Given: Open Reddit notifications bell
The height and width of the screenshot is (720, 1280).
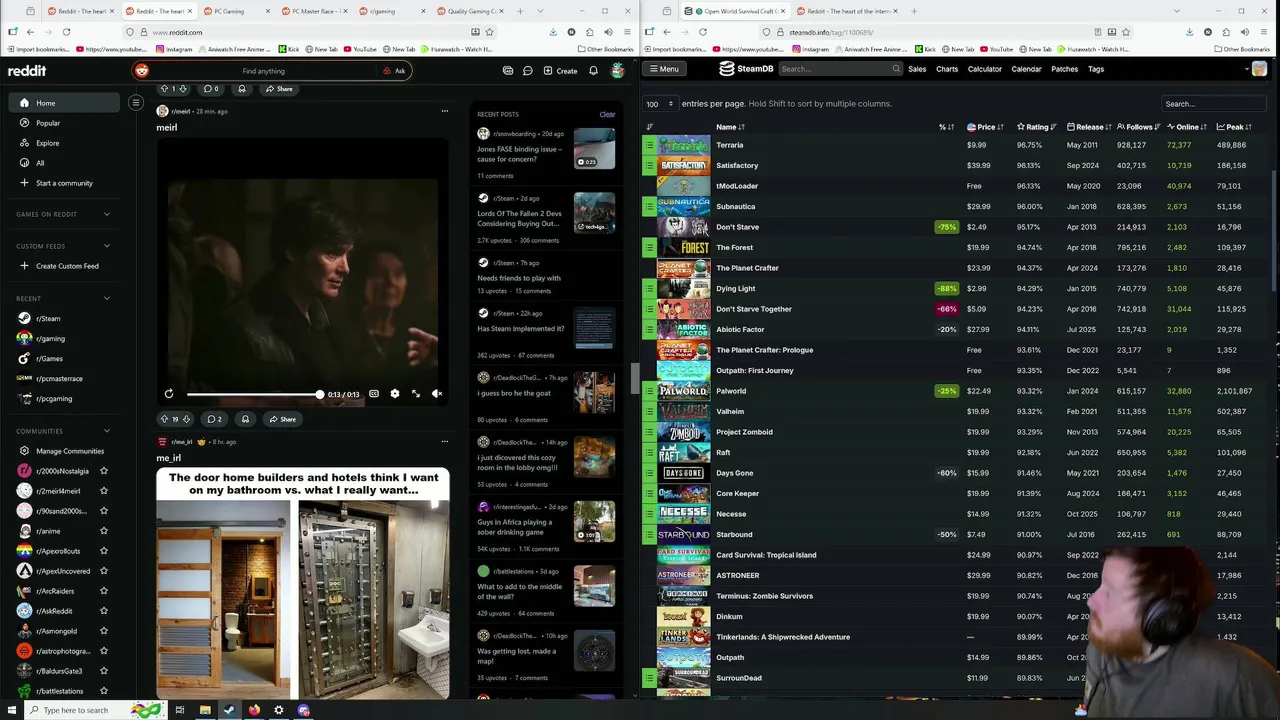Looking at the screenshot, I should [x=593, y=71].
